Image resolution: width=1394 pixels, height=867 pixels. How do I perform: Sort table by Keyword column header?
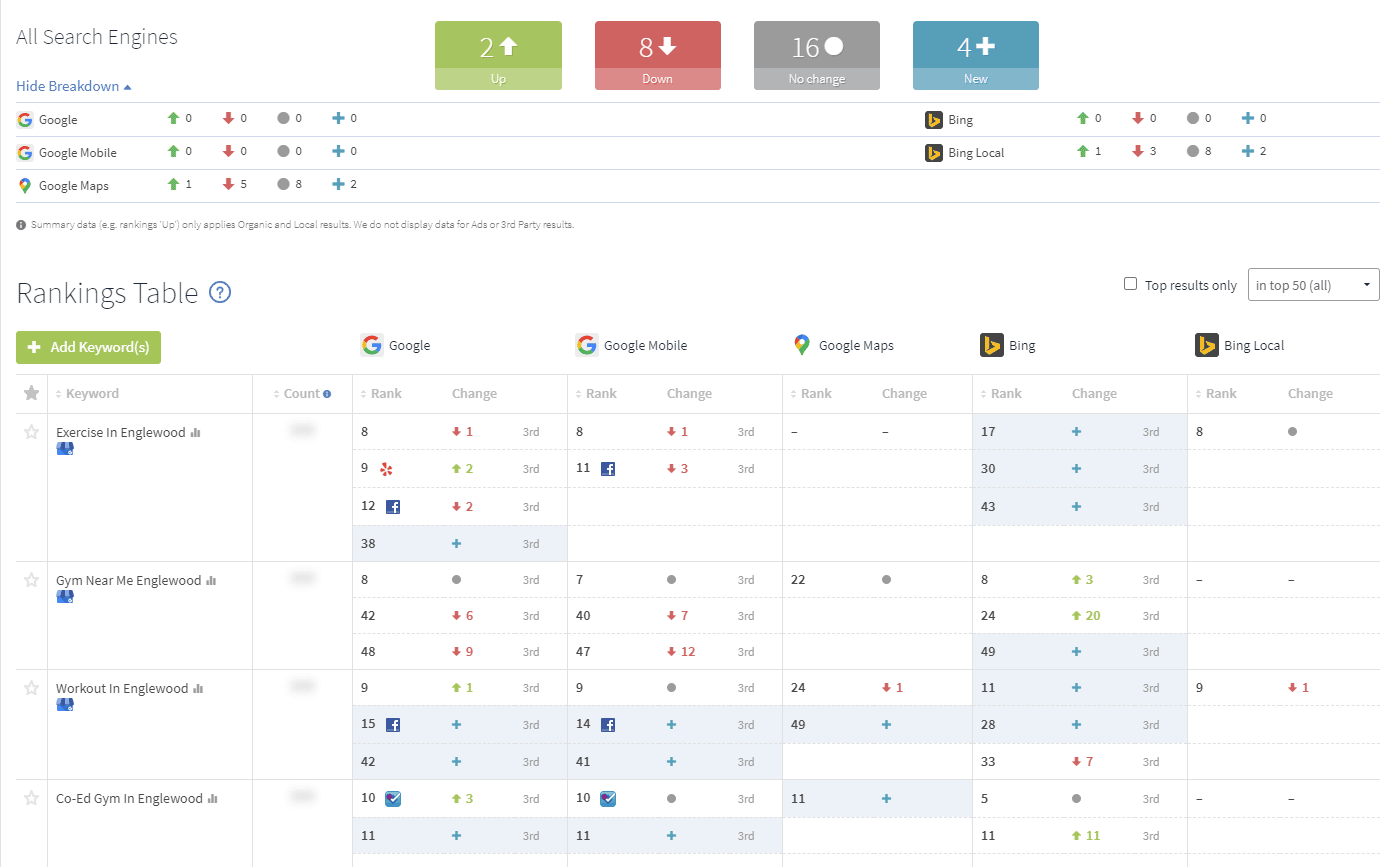tap(92, 394)
